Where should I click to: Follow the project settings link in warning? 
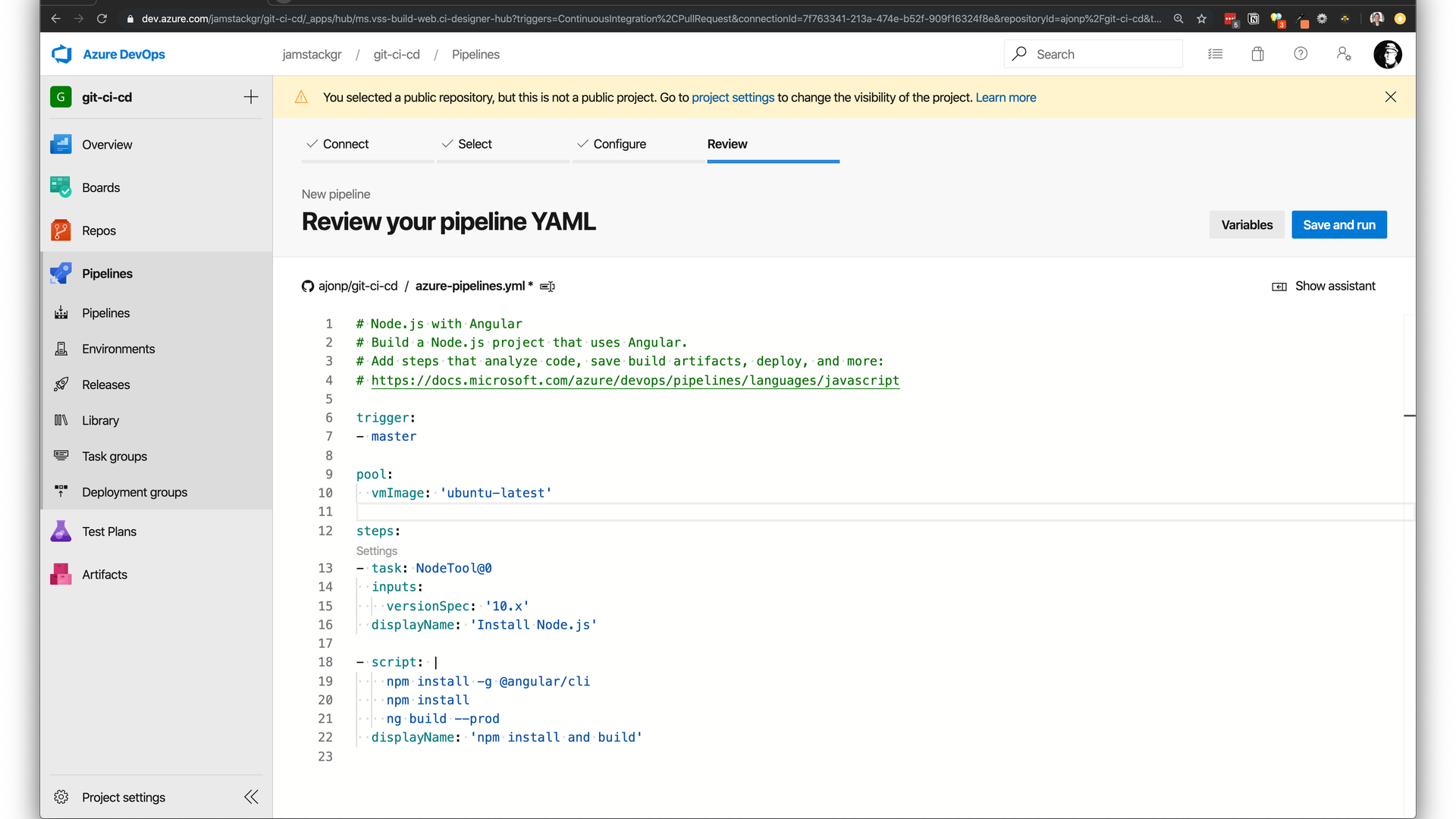click(x=733, y=97)
